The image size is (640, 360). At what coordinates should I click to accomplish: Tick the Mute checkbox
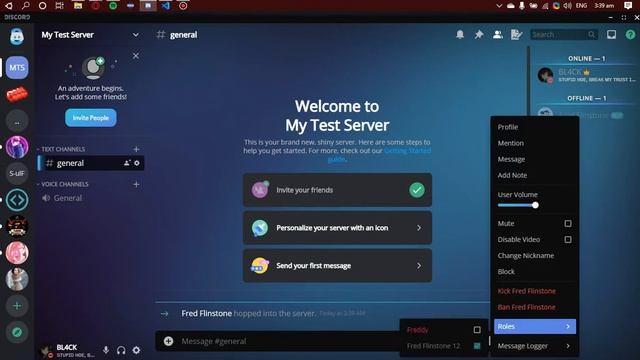[x=568, y=223]
